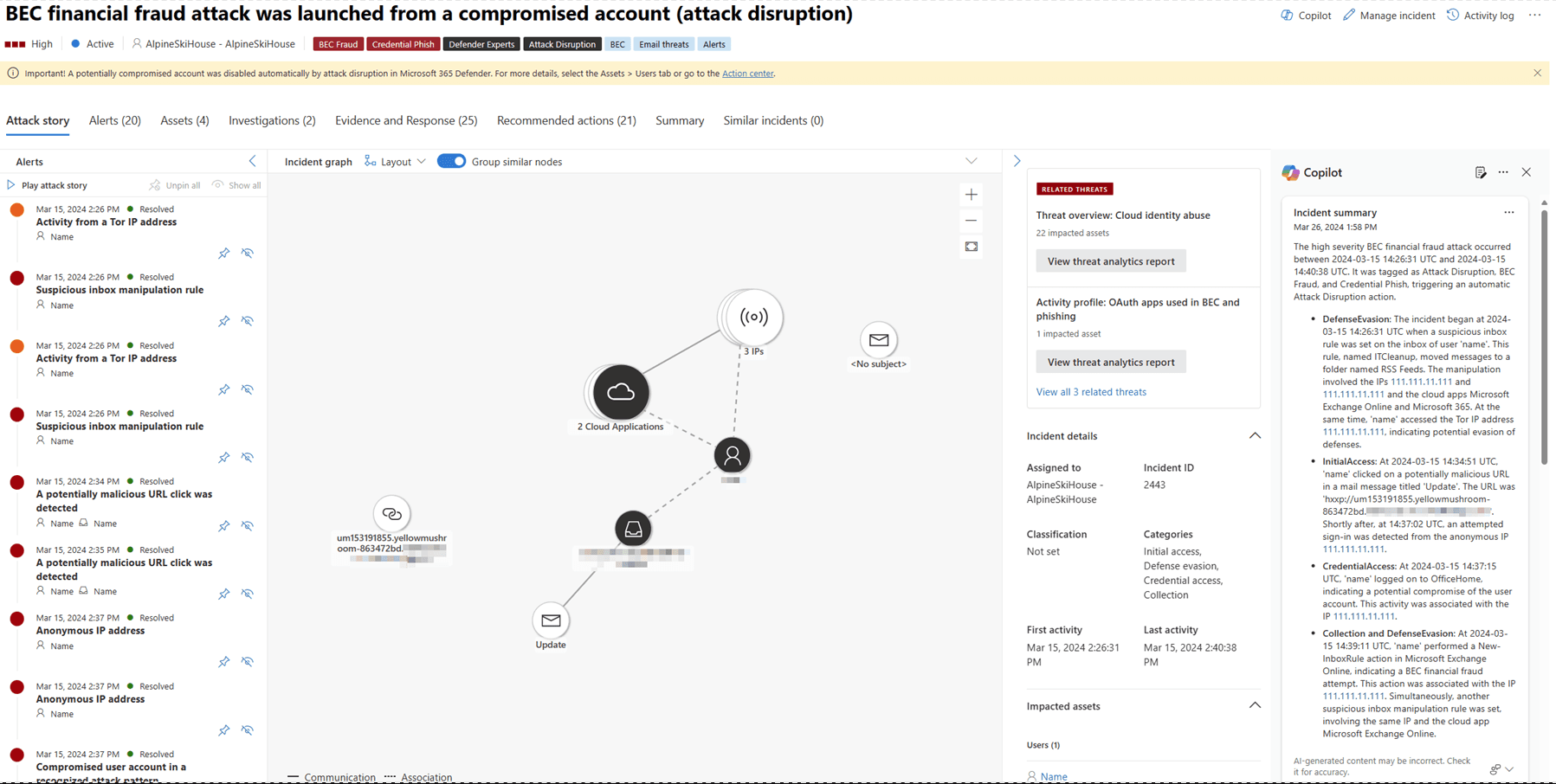This screenshot has width=1556, height=784.
Task: Dismiss the attack disruption warning banner
Action: point(1537,74)
